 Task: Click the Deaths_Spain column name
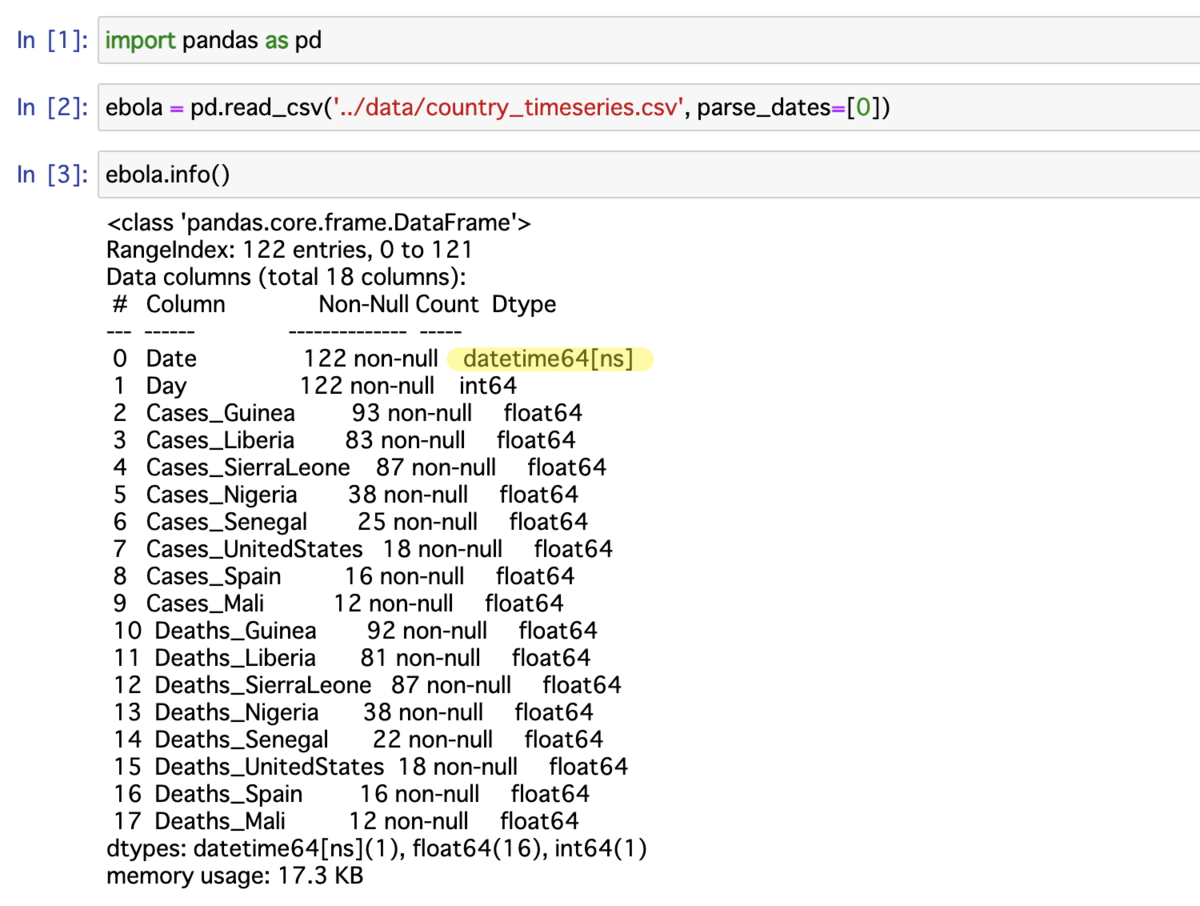tap(228, 794)
